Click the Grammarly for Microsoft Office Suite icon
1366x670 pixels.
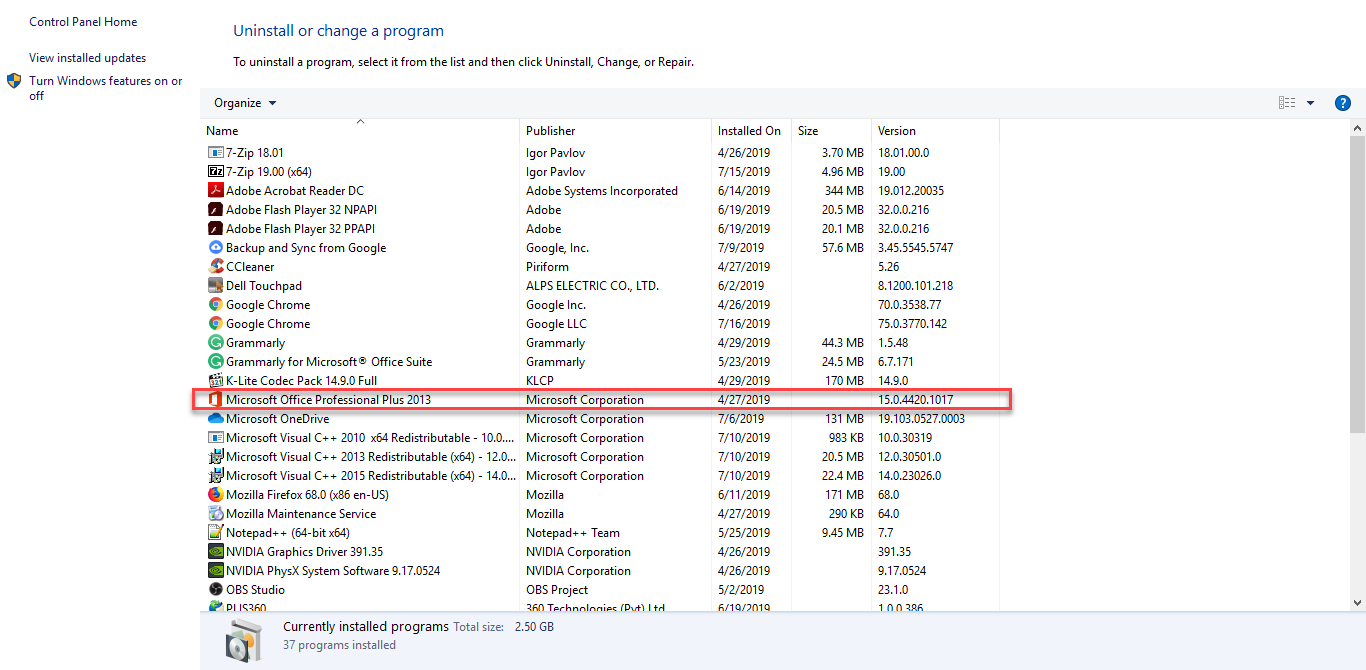pos(216,362)
